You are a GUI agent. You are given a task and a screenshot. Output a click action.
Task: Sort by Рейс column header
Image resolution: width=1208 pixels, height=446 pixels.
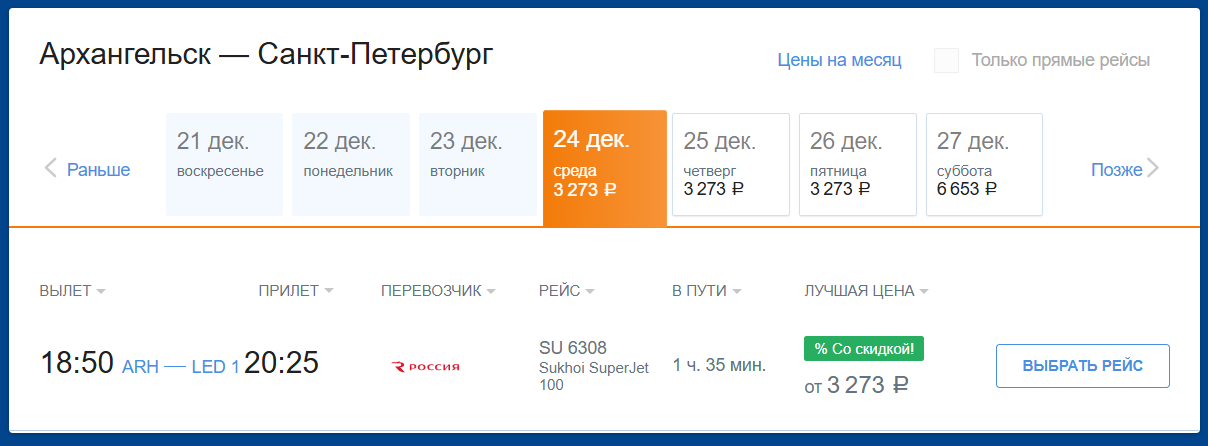pyautogui.click(x=566, y=291)
